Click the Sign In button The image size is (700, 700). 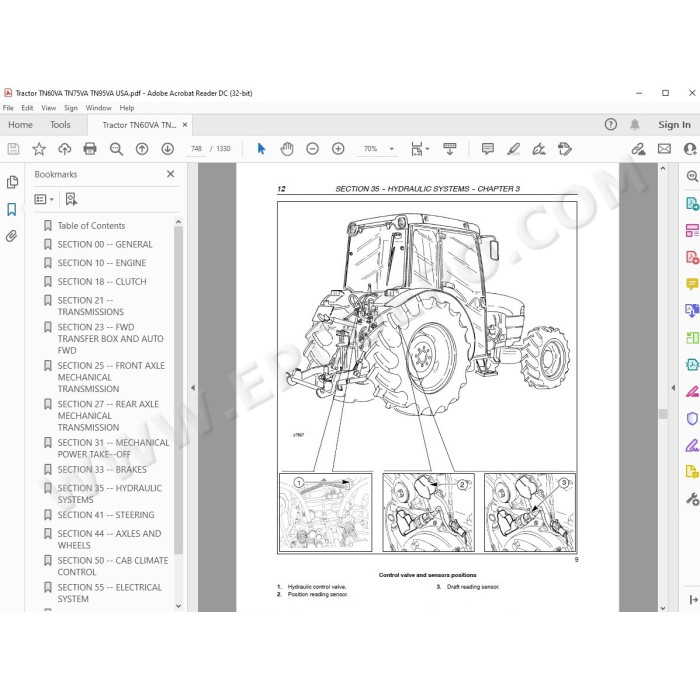(x=674, y=125)
